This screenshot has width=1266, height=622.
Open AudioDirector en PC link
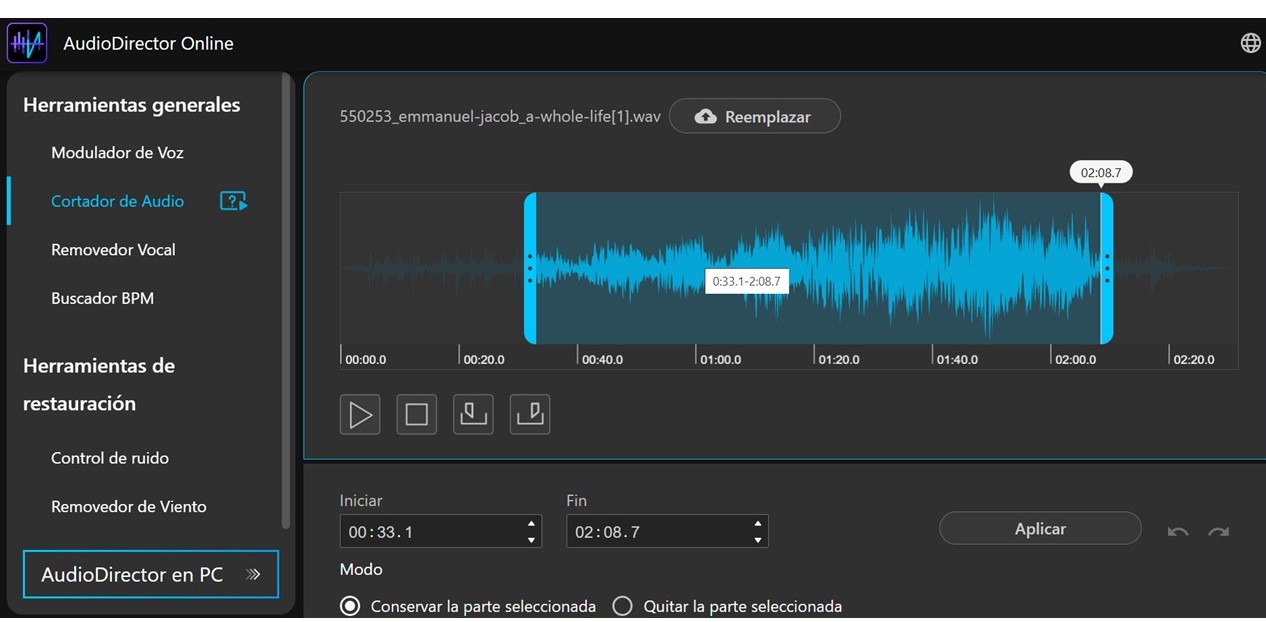coord(150,575)
